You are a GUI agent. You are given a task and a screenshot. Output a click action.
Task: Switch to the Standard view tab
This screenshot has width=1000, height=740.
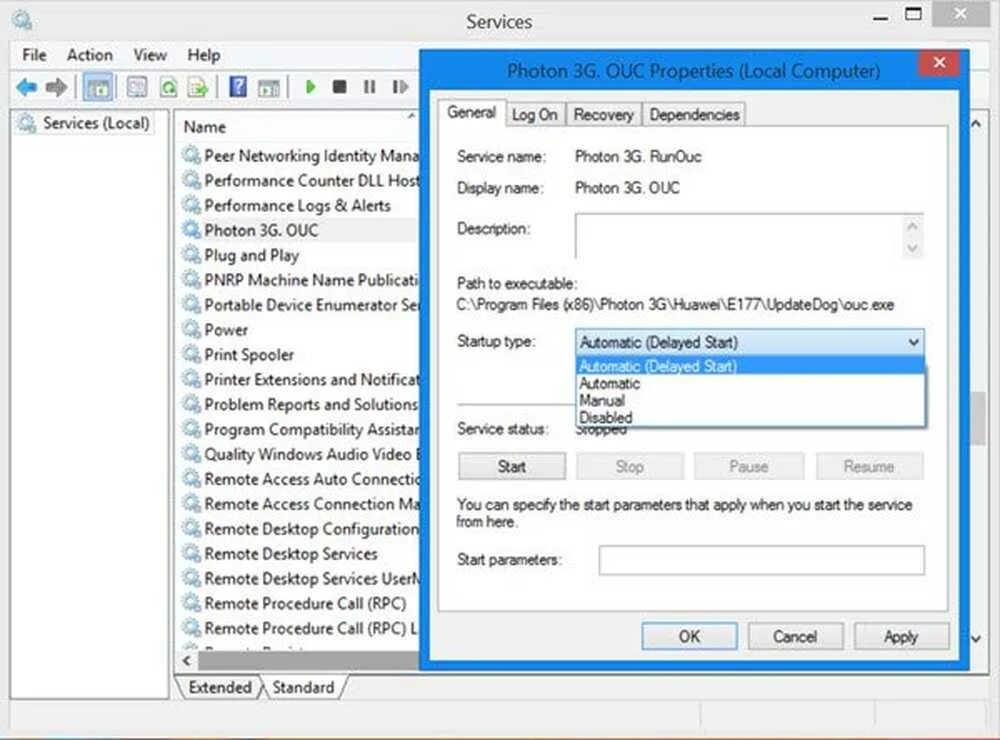tap(304, 687)
